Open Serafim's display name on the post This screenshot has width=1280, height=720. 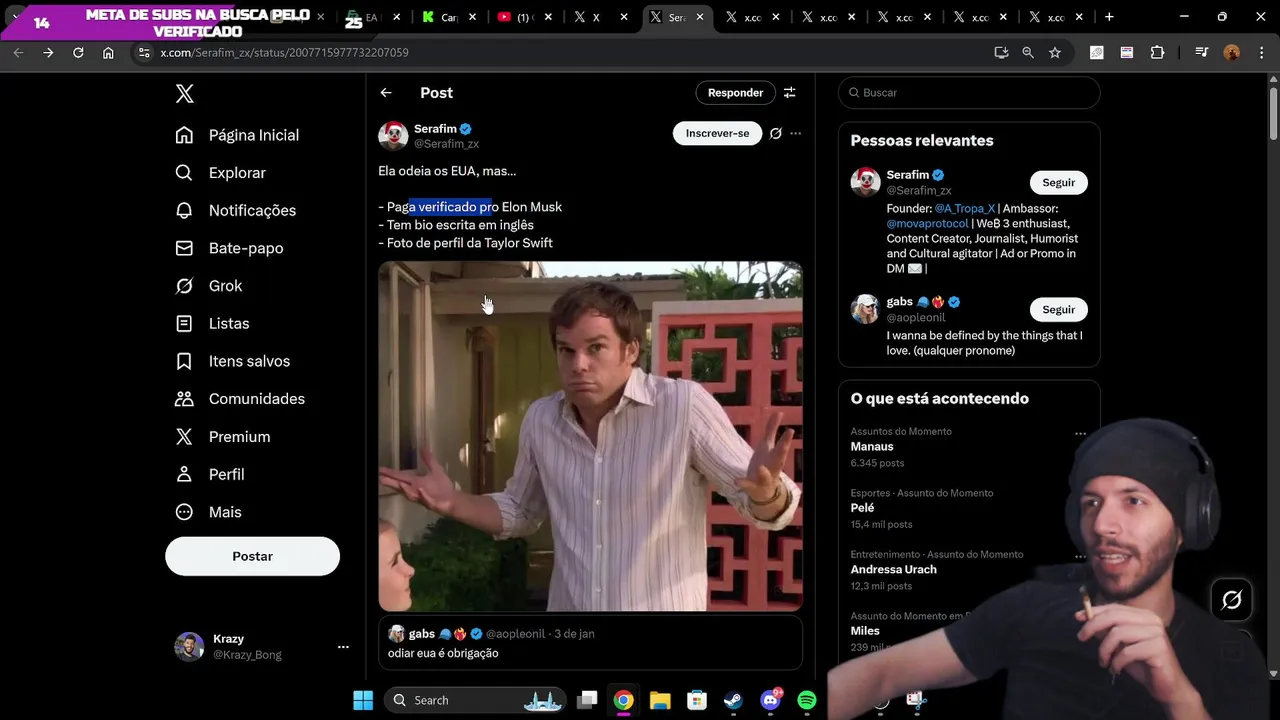(x=435, y=128)
